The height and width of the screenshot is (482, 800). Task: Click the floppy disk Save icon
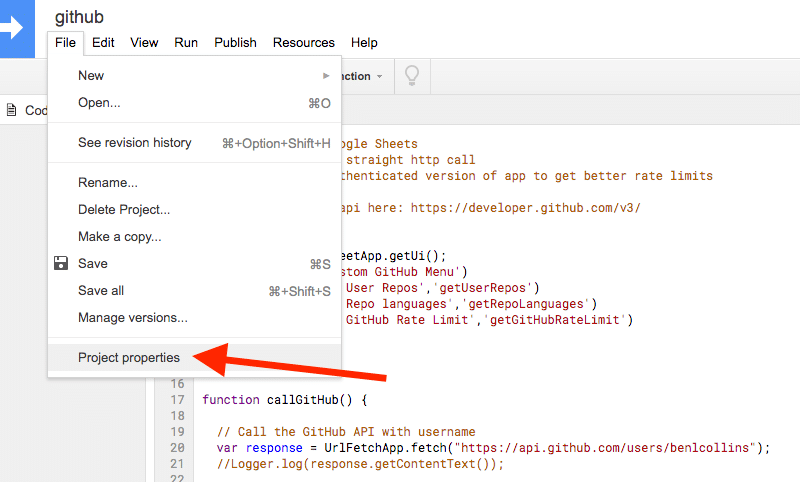click(61, 263)
